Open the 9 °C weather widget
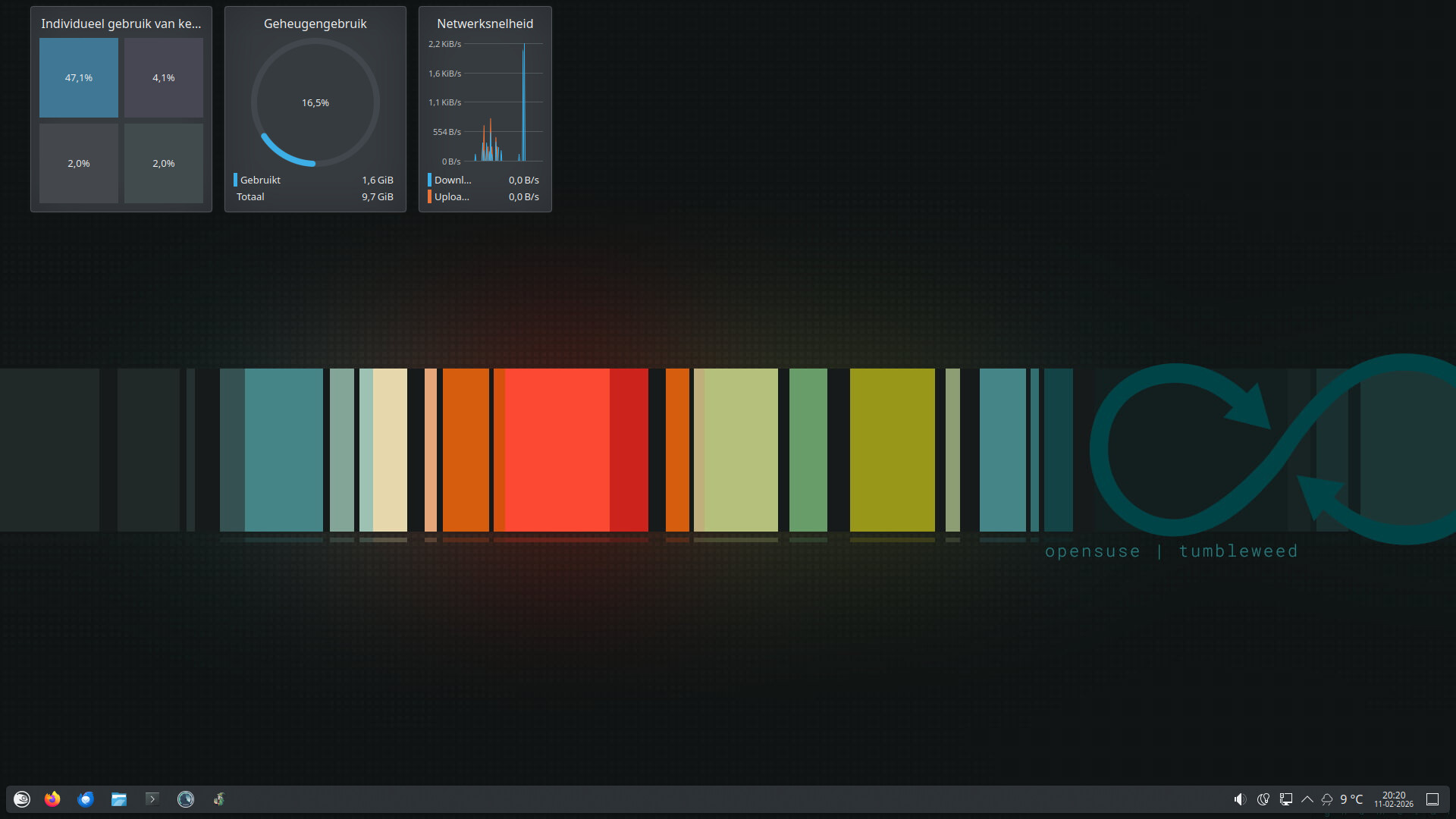1456x819 pixels. 1344,799
